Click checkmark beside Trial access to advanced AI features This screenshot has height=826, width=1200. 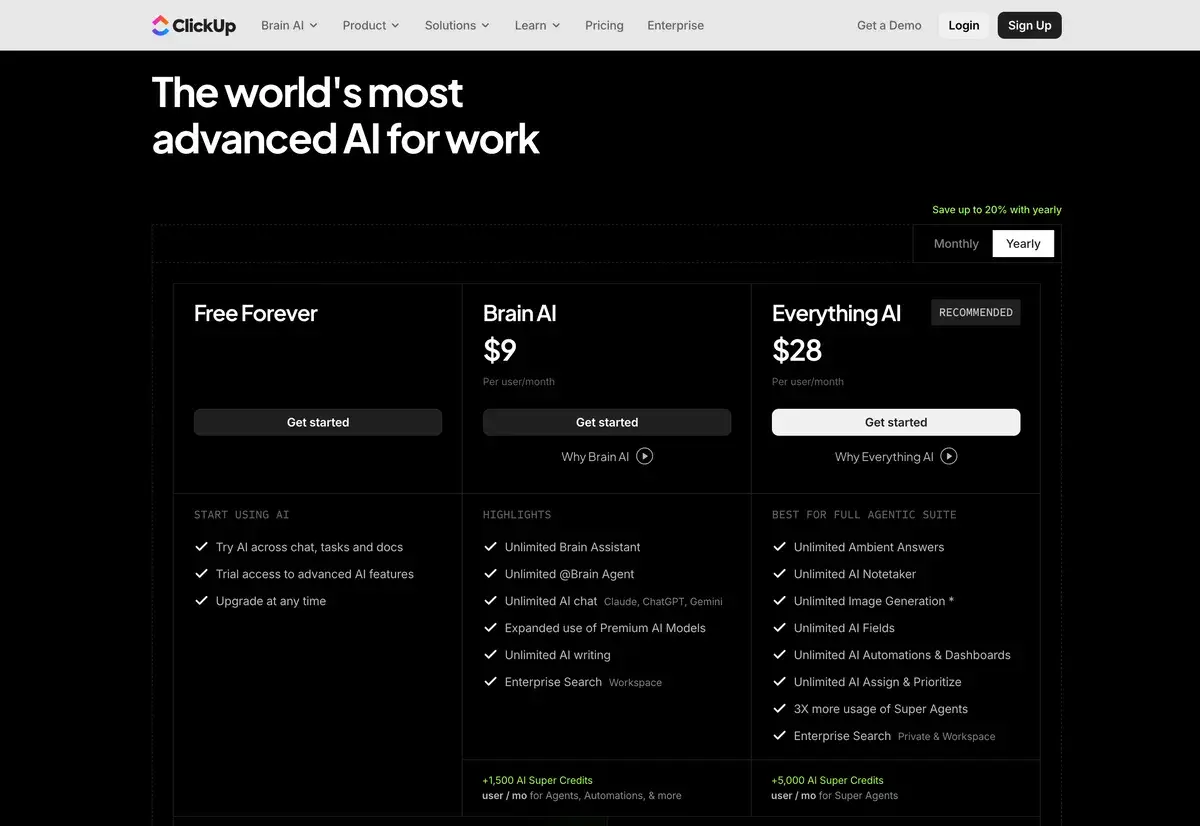pos(201,574)
